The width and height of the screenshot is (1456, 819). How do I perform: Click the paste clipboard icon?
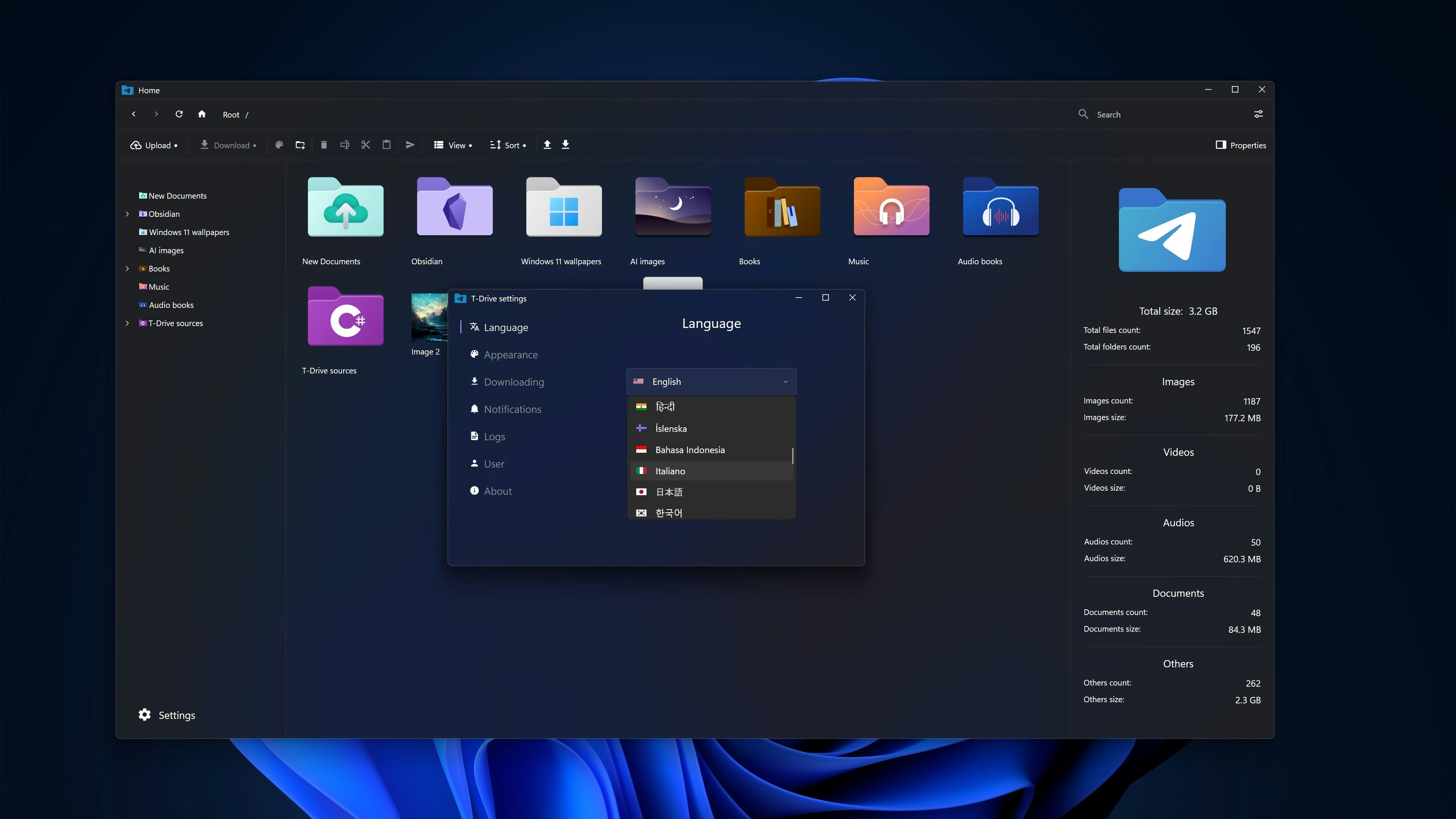pos(387,145)
